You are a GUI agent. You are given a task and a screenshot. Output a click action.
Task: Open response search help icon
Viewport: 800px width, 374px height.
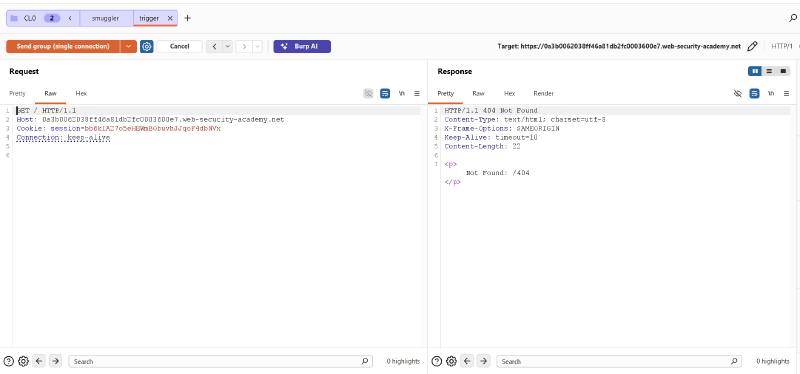pyautogui.click(x=437, y=361)
